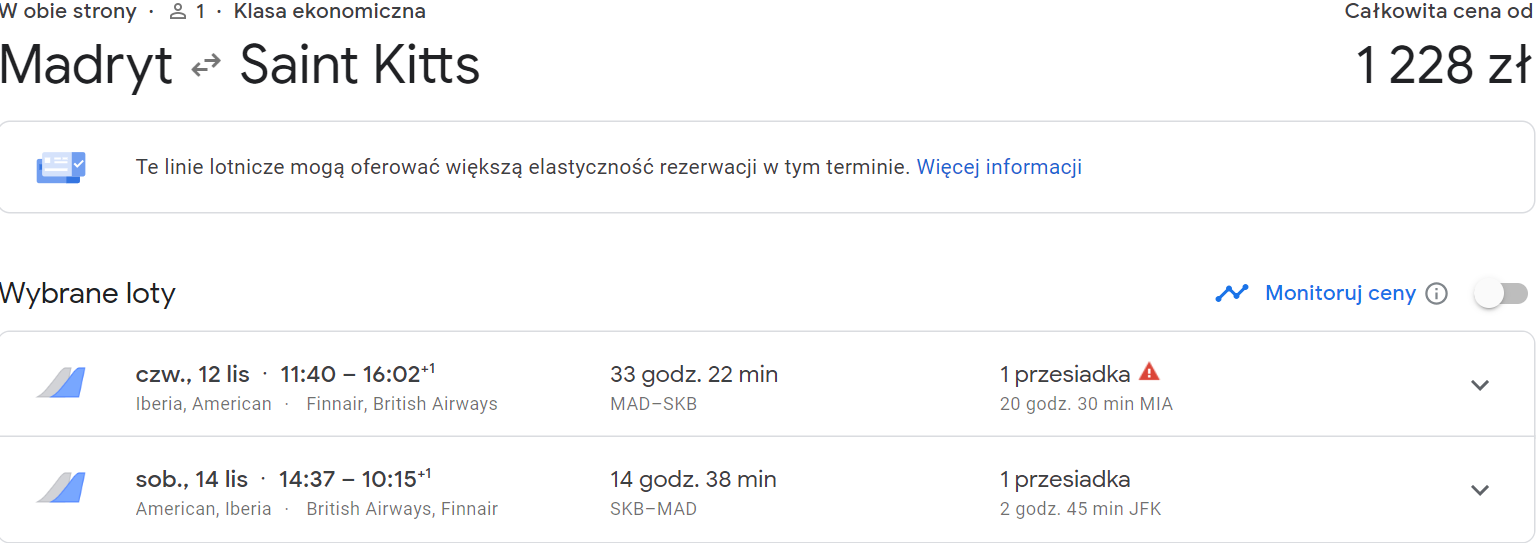Expand the sob., 14 lis flight details
This screenshot has height=543, width=1539.
(x=1480, y=490)
